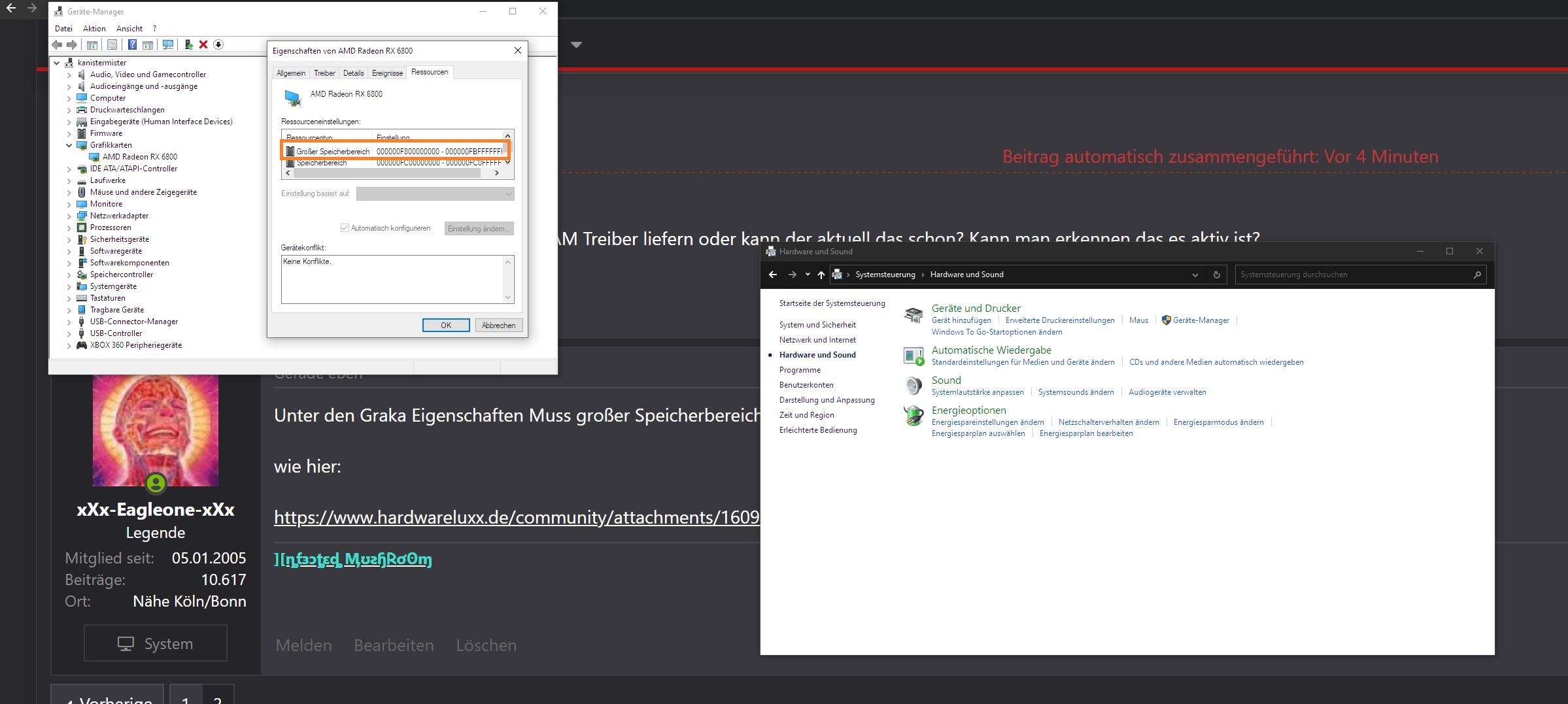
Task: Select the Speicherbereich resource row
Action: click(392, 163)
